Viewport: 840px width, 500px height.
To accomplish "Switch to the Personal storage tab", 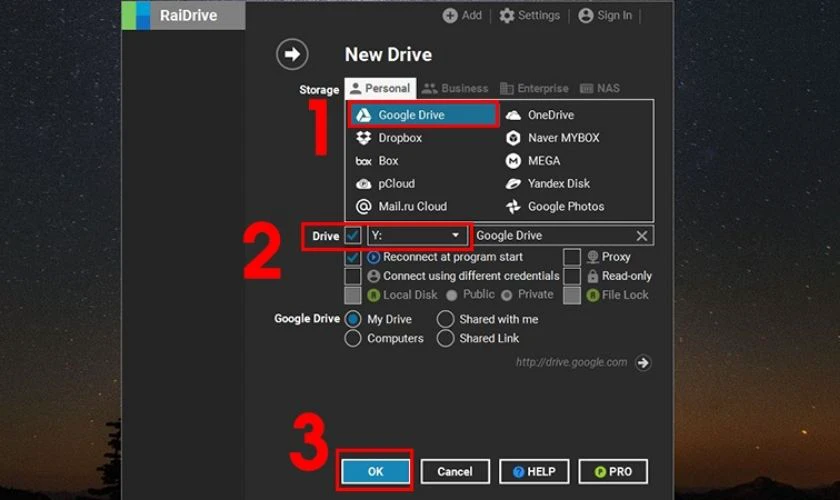I will pyautogui.click(x=380, y=88).
